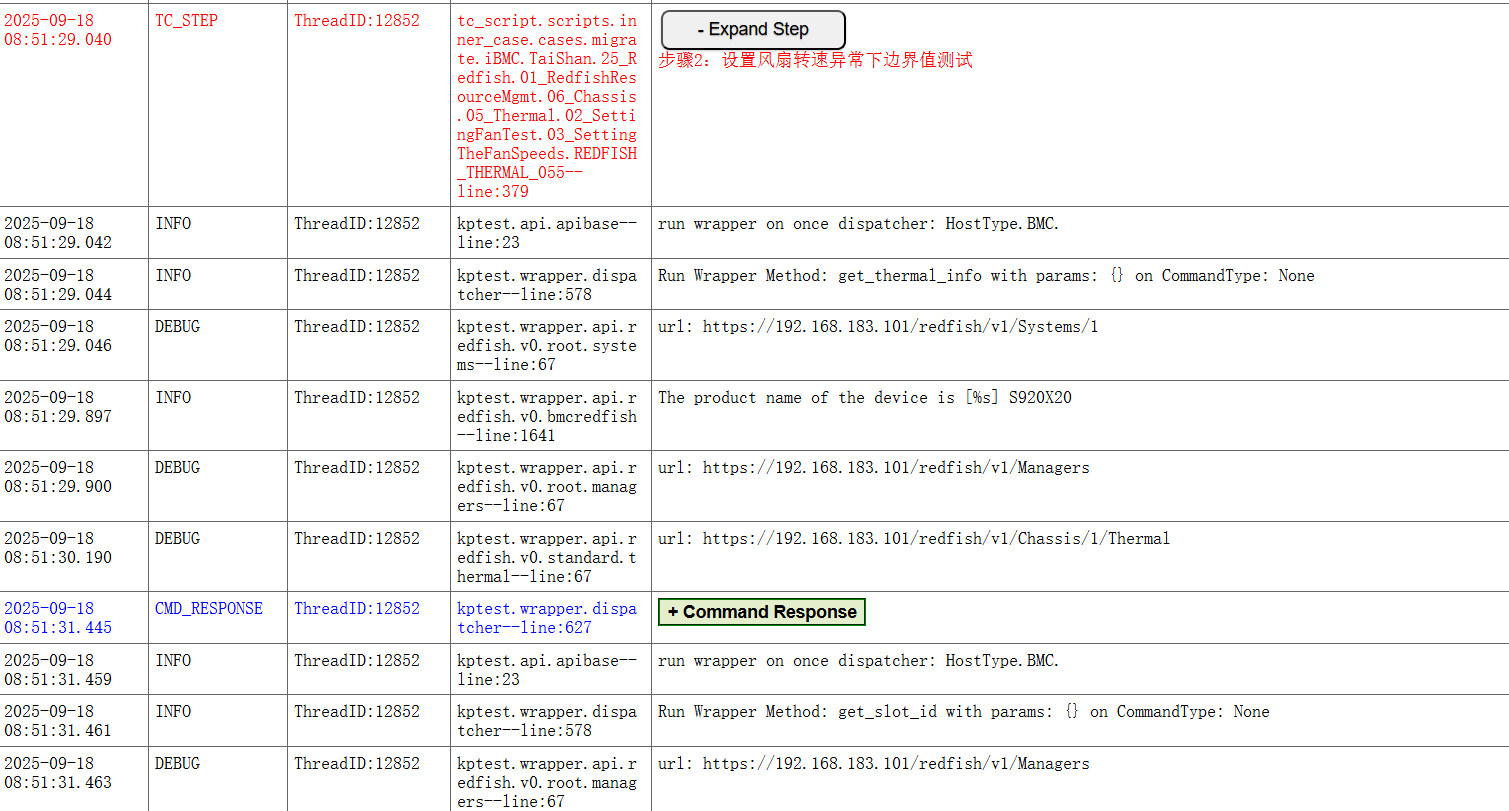Click the red 步骤2 step description text
The width and height of the screenshot is (1509, 811).
[x=815, y=61]
